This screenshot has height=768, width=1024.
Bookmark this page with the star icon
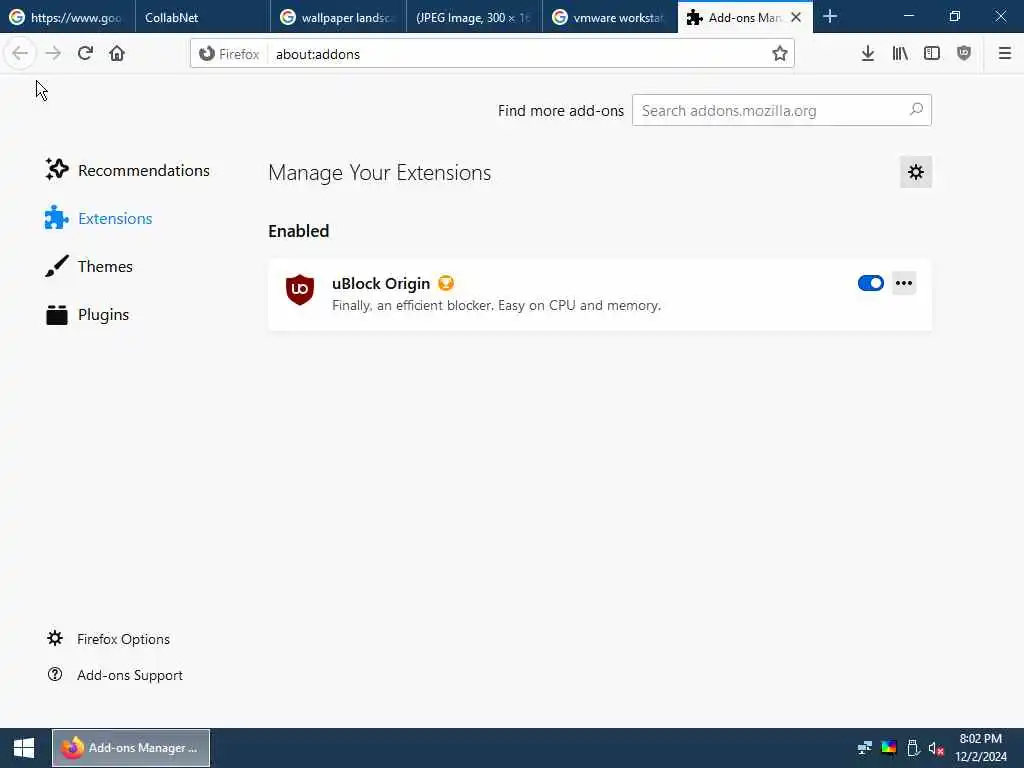pos(779,54)
